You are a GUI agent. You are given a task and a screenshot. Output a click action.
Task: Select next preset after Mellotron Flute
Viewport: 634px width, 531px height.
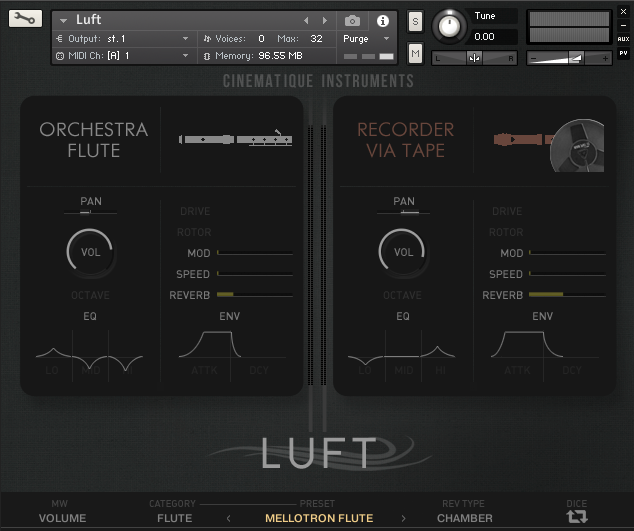[403, 518]
